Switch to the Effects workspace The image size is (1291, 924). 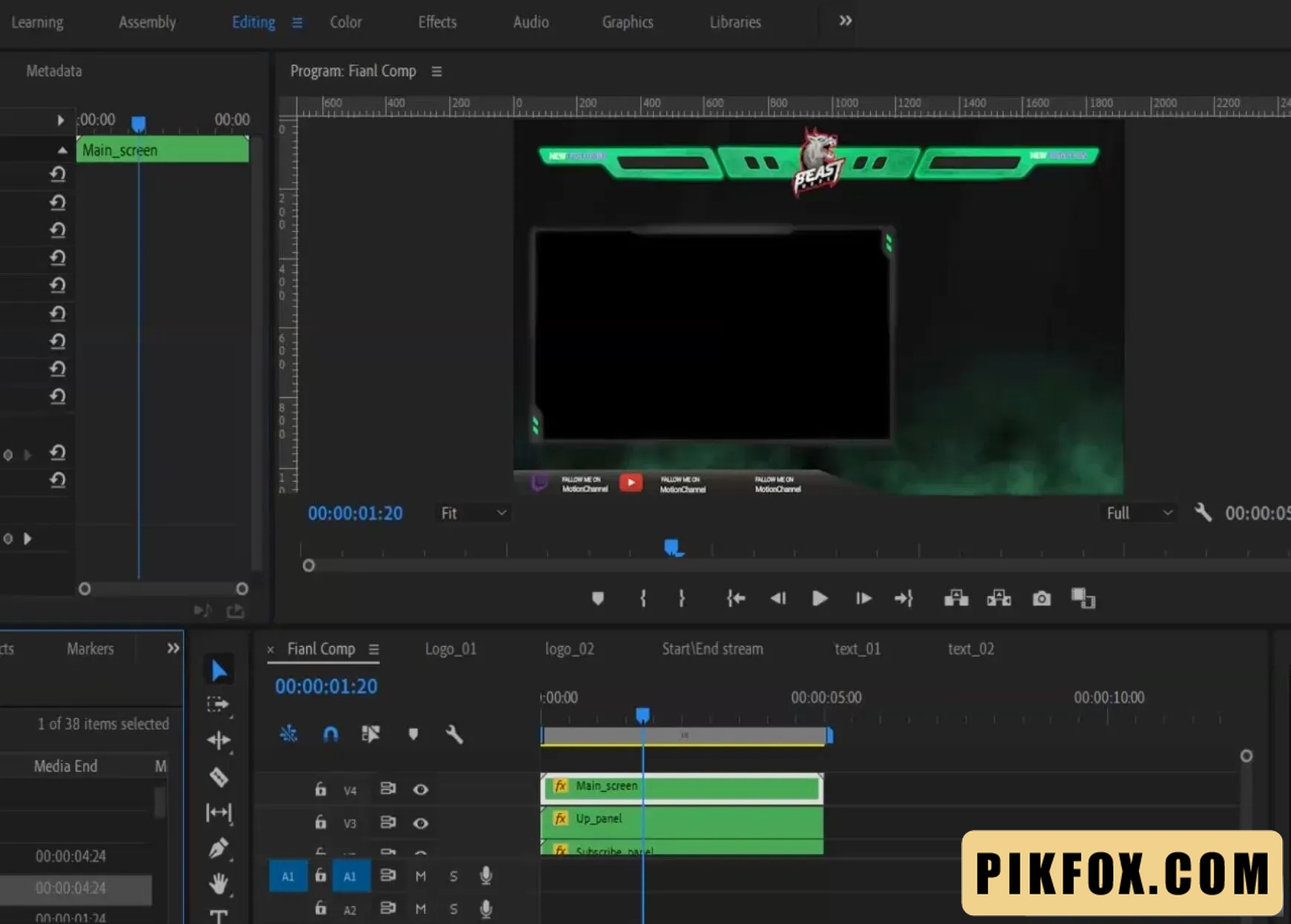(x=437, y=22)
